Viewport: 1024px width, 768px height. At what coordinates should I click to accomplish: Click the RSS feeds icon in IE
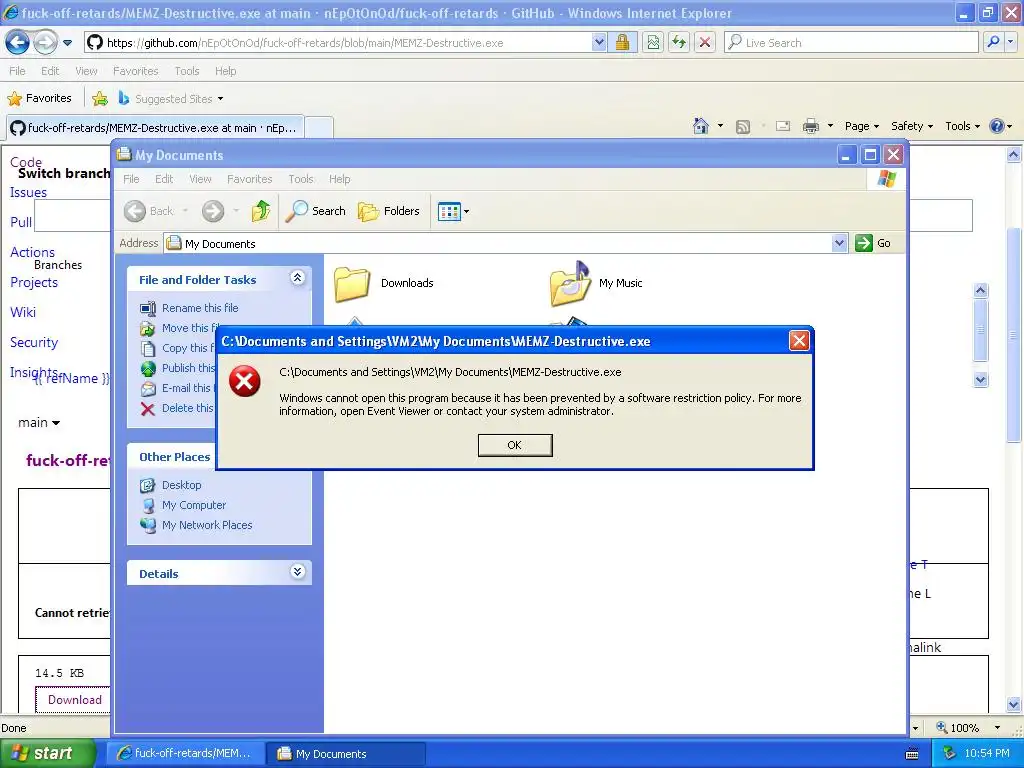[743, 127]
